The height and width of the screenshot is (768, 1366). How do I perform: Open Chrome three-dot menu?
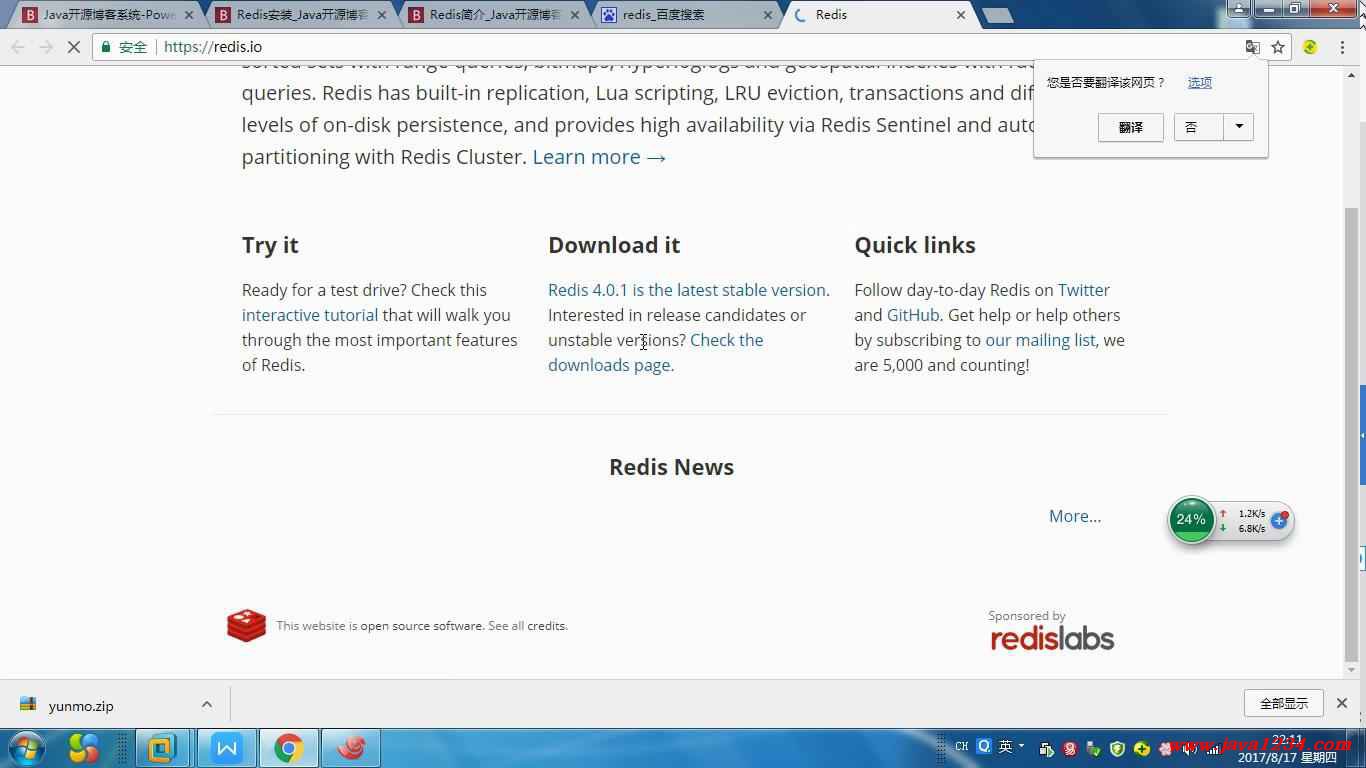click(x=1343, y=47)
